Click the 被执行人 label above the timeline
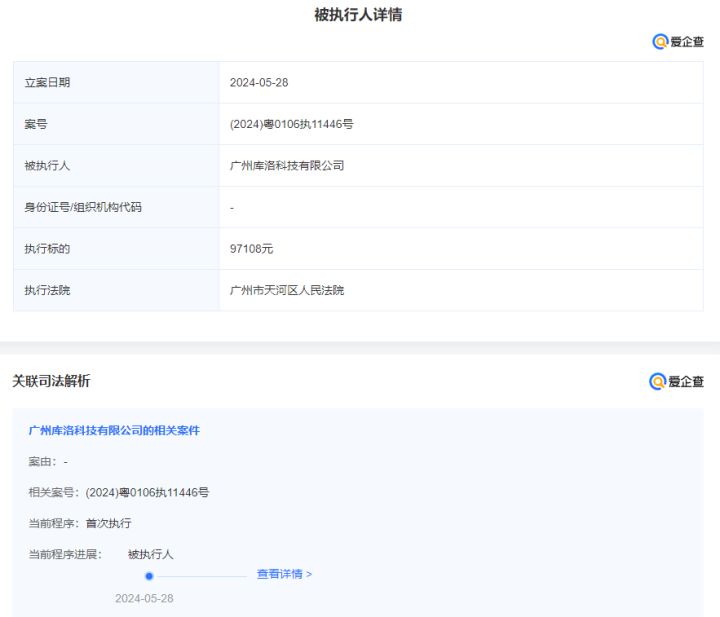 [150, 554]
